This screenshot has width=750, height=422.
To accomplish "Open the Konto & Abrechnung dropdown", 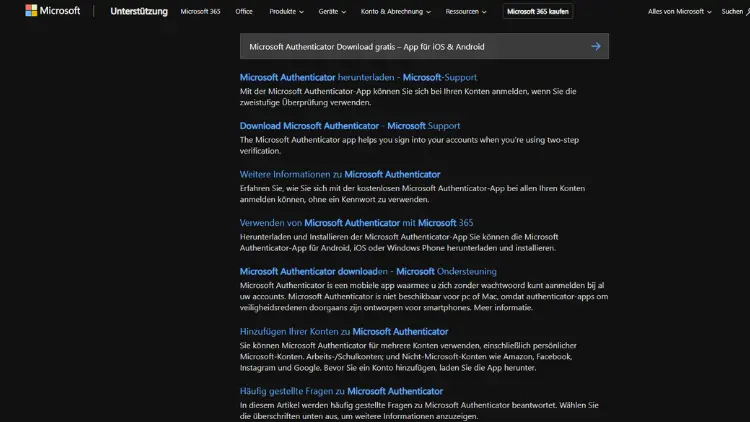I will click(396, 11).
